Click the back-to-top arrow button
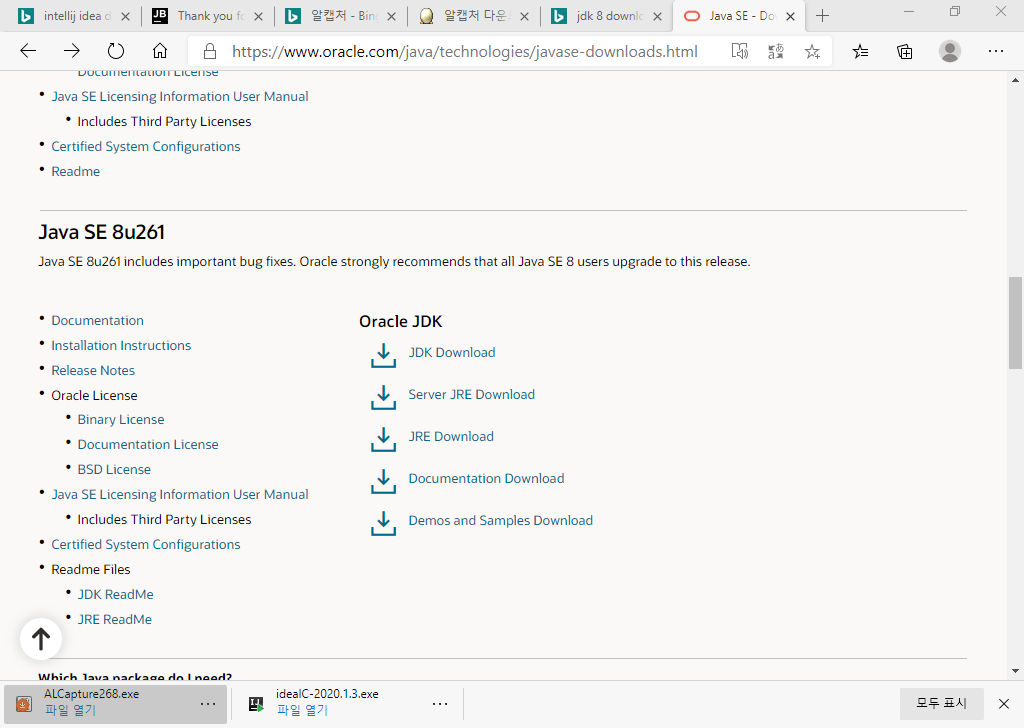This screenshot has height=728, width=1024. tap(41, 639)
